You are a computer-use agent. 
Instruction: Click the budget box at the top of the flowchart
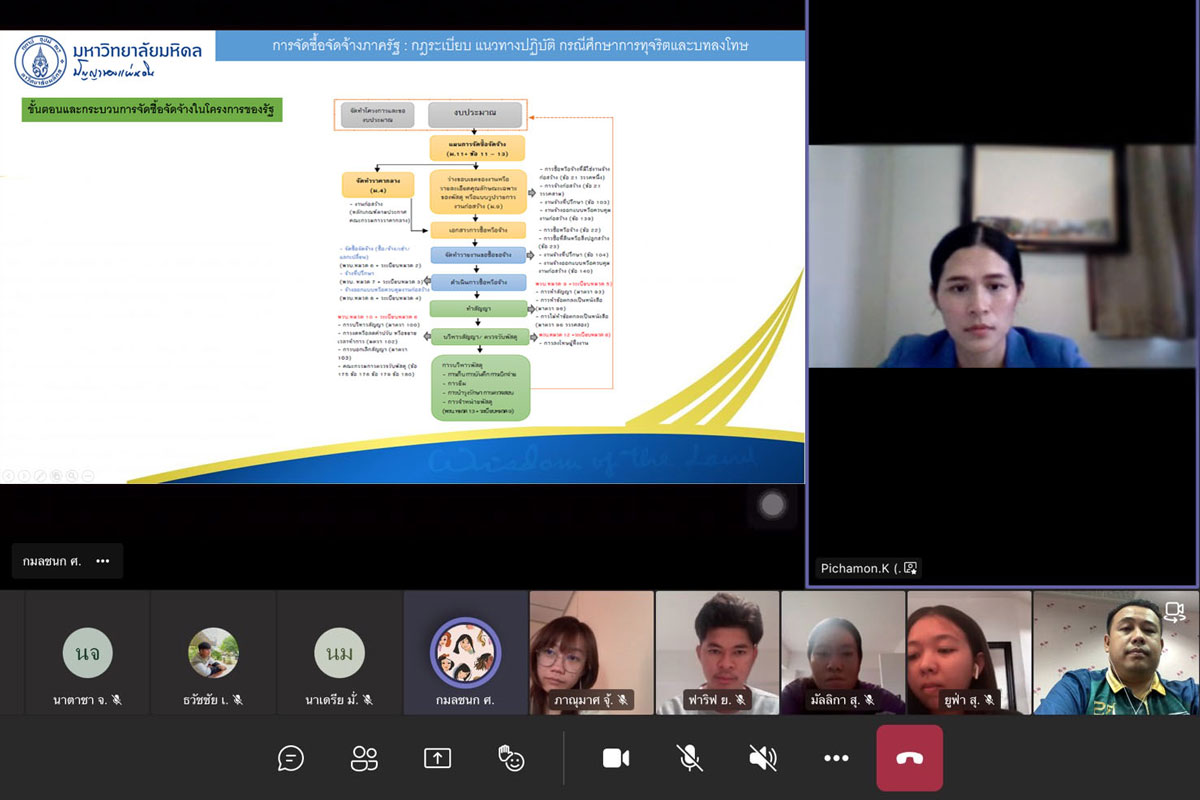coord(475,114)
